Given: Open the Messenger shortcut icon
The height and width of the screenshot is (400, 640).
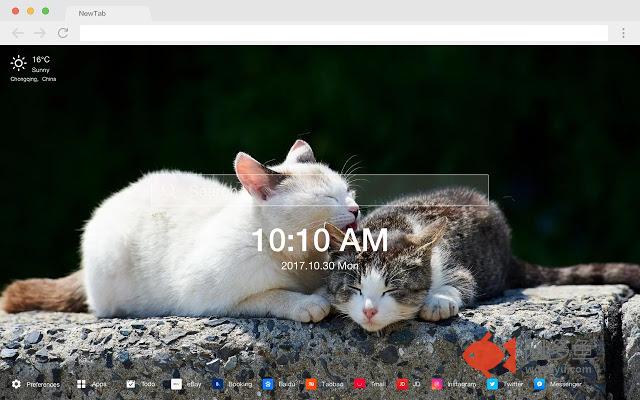Looking at the screenshot, I should pyautogui.click(x=539, y=384).
